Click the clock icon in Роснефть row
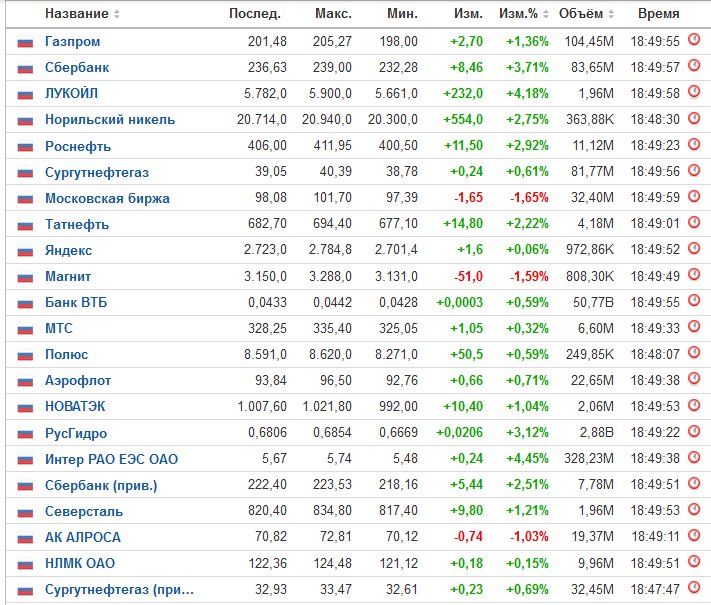The width and height of the screenshot is (711, 605). (x=694, y=144)
